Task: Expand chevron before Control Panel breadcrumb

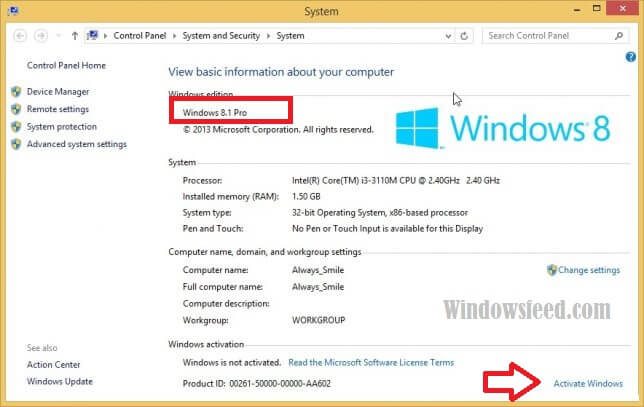Action: point(105,36)
